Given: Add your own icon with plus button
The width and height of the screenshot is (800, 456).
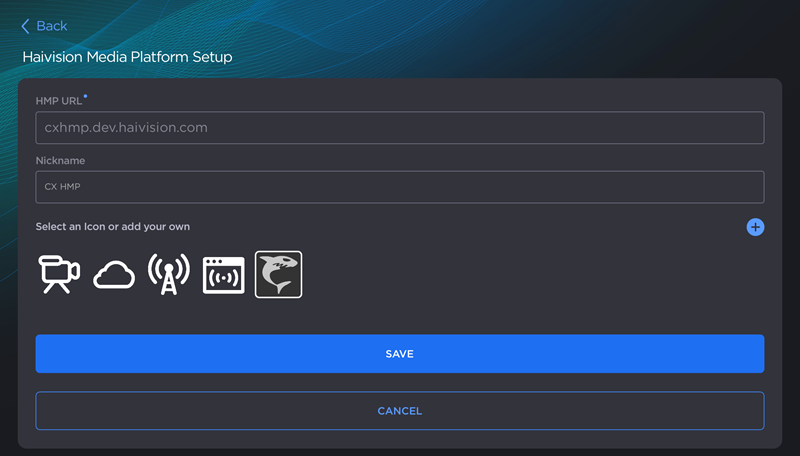Looking at the screenshot, I should coord(755,227).
